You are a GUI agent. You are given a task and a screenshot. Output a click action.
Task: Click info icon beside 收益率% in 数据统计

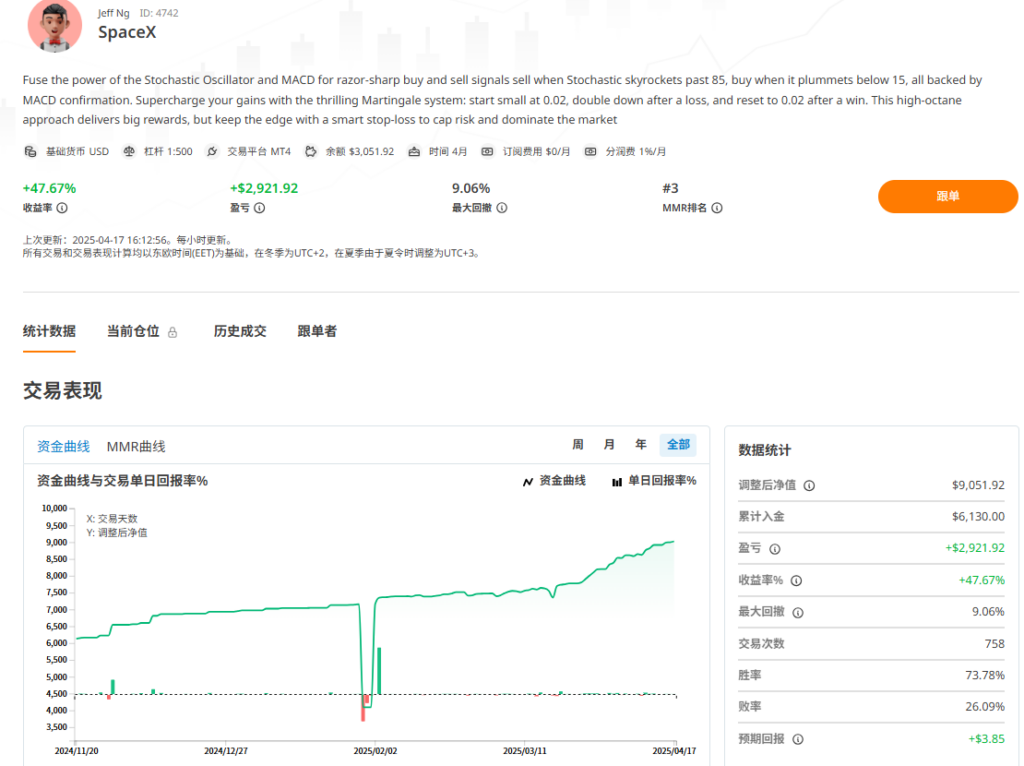click(x=796, y=580)
